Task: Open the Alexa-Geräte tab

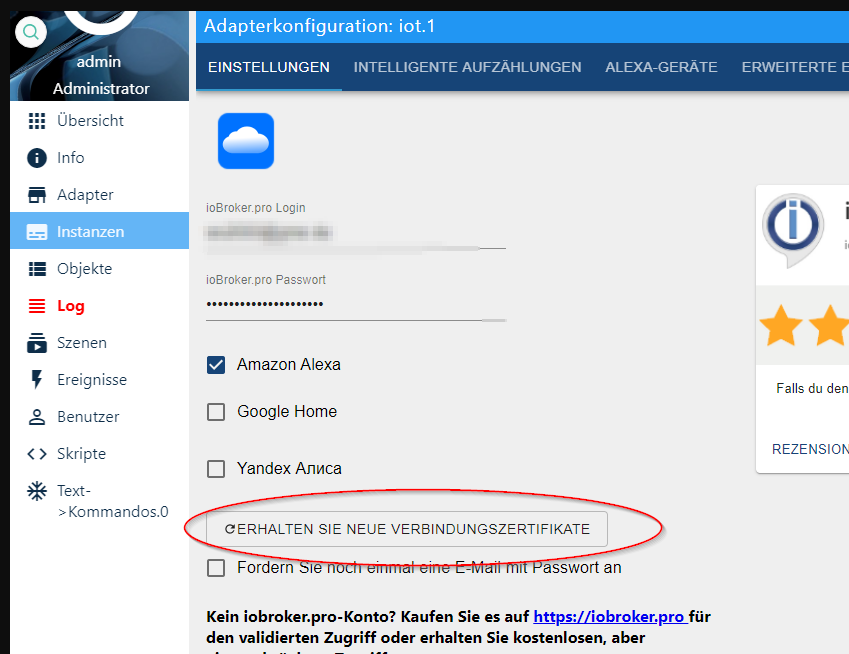Action: tap(661, 67)
